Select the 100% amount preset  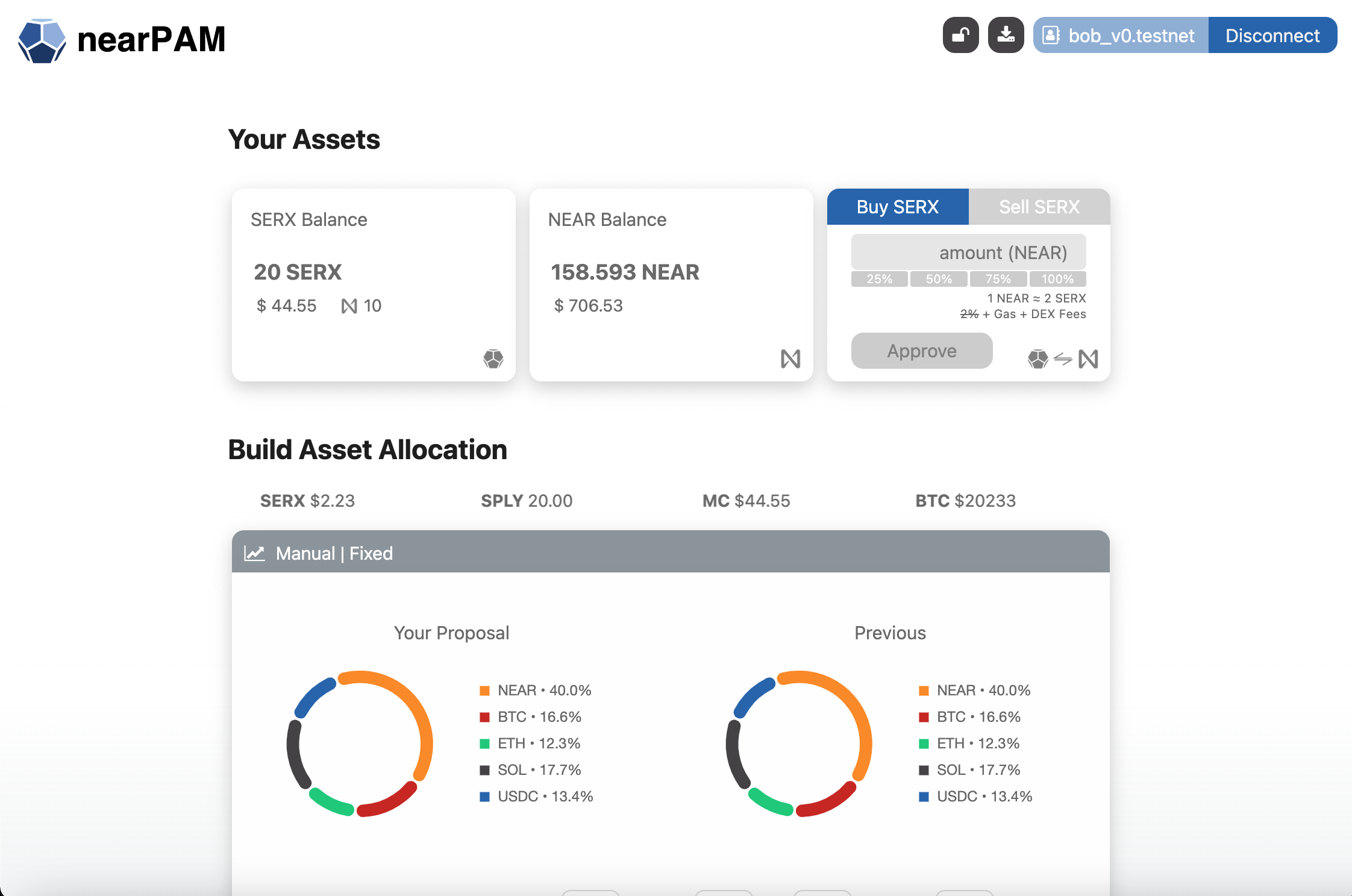pyautogui.click(x=1057, y=279)
